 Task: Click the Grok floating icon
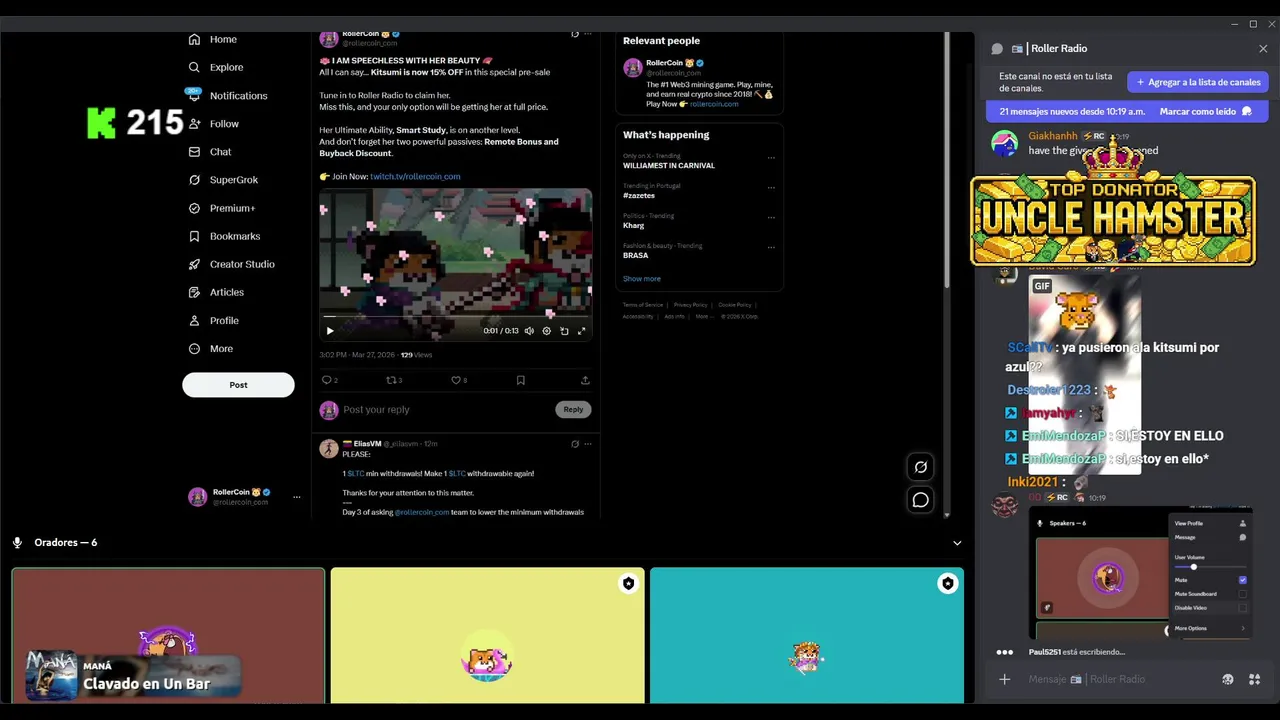click(920, 467)
